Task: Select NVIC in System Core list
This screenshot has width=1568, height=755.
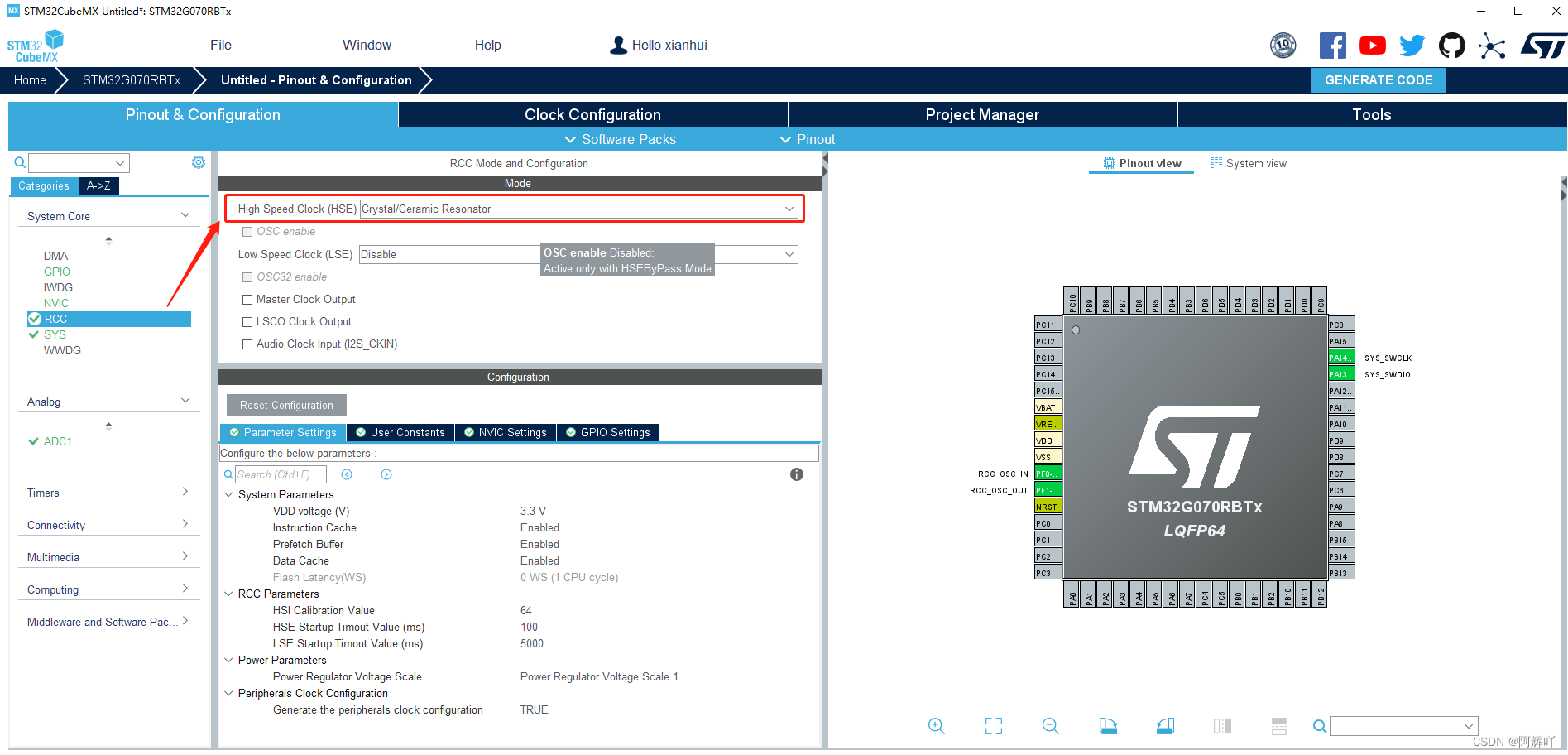Action: [x=56, y=303]
